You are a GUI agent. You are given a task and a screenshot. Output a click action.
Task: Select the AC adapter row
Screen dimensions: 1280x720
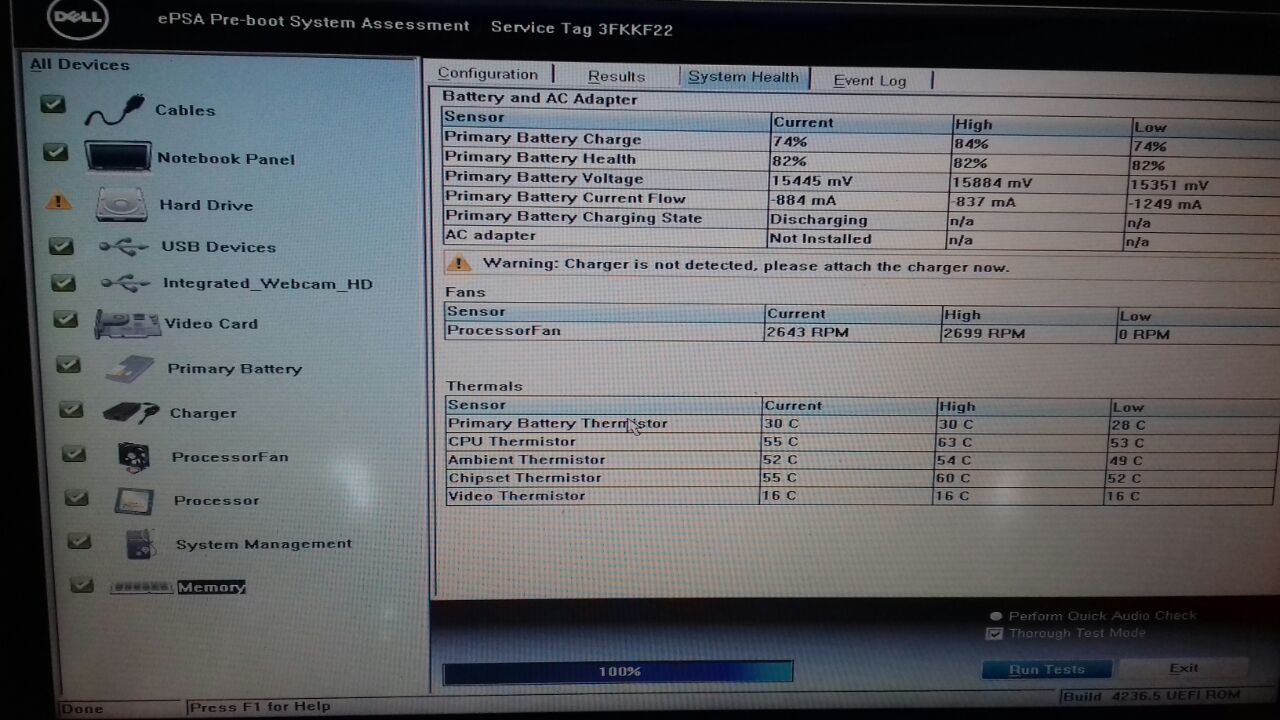861,238
